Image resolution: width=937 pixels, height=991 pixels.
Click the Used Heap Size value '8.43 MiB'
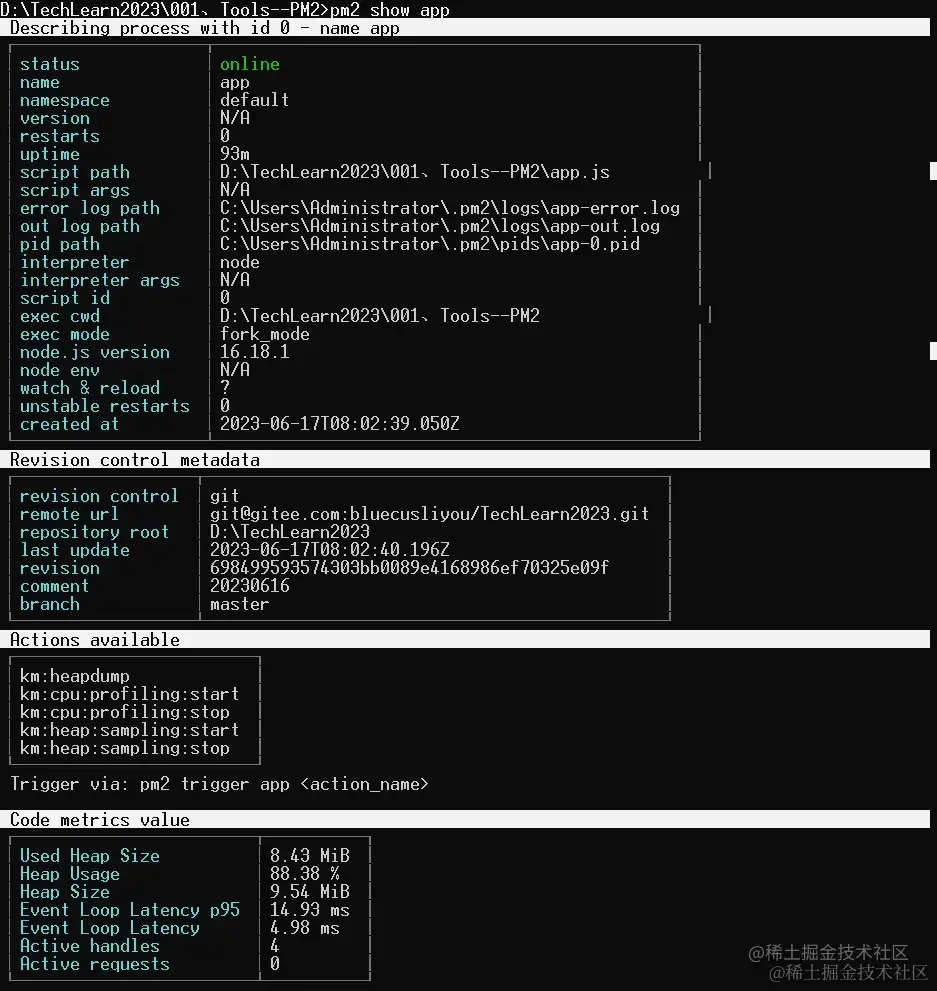[310, 856]
